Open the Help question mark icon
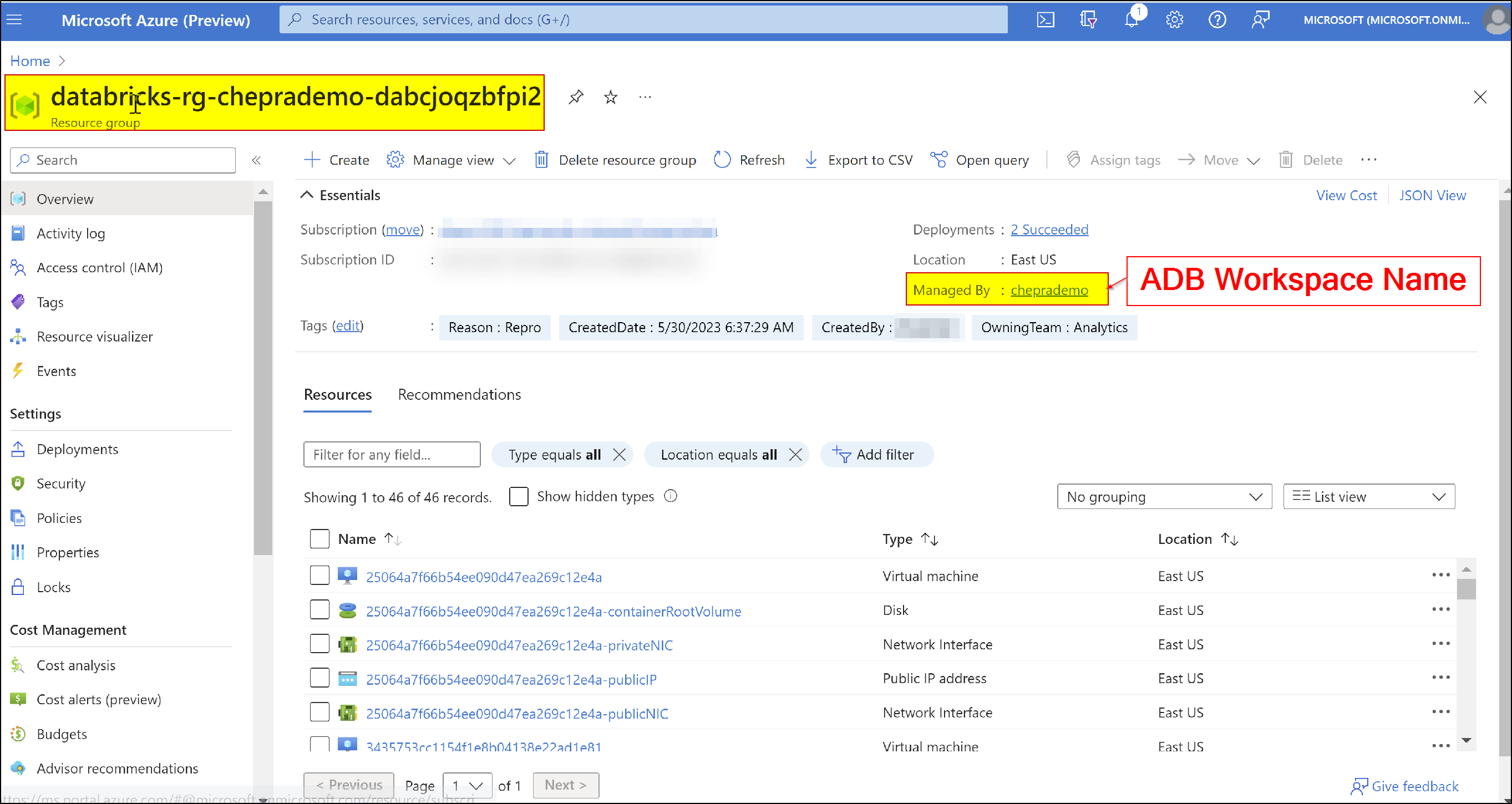The width and height of the screenshot is (1512, 804). [x=1217, y=20]
